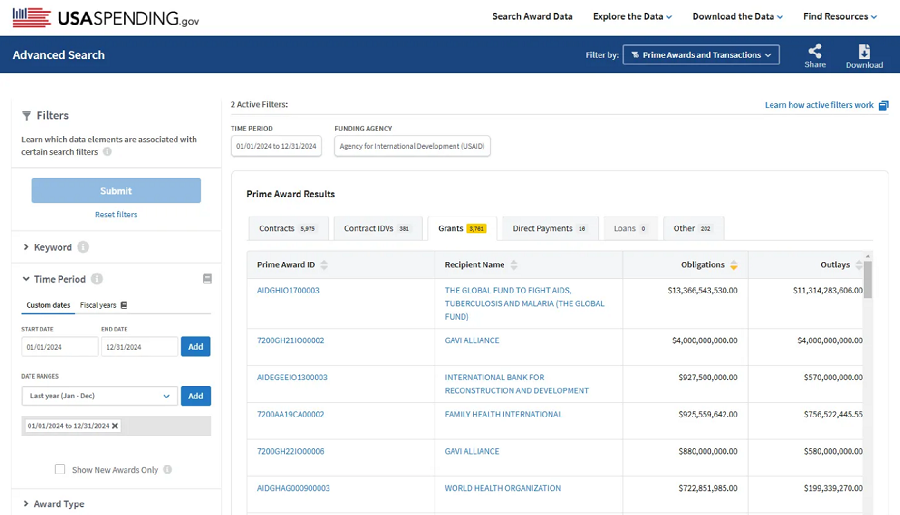This screenshot has height=515, width=900.
Task: Open award AIDGHIO1700003
Action: [x=288, y=291]
